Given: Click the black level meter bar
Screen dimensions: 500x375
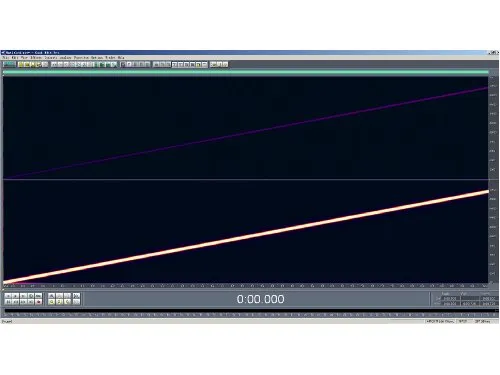Looking at the screenshot, I should coord(250,311).
